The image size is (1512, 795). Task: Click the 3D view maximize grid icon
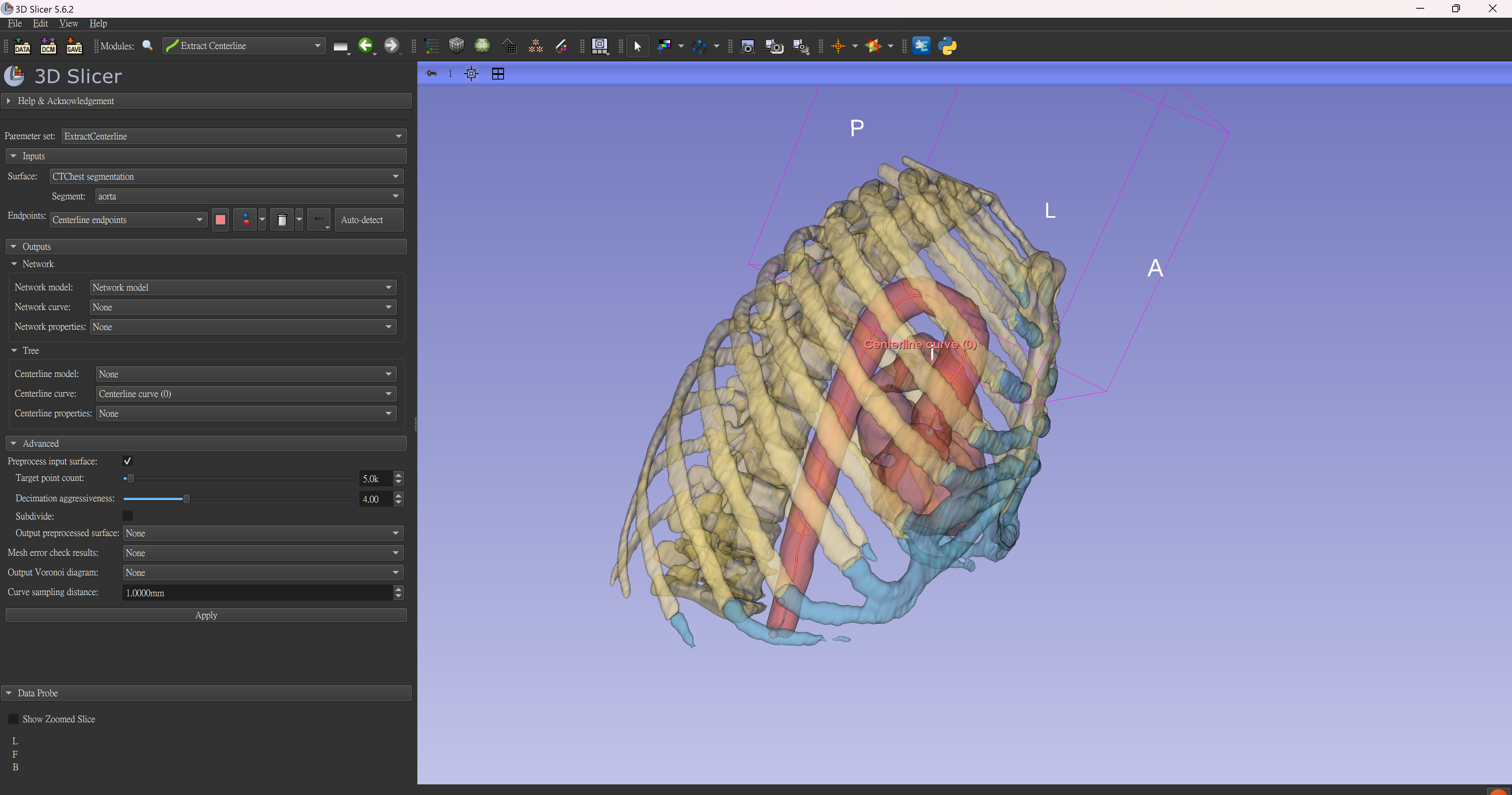[498, 73]
